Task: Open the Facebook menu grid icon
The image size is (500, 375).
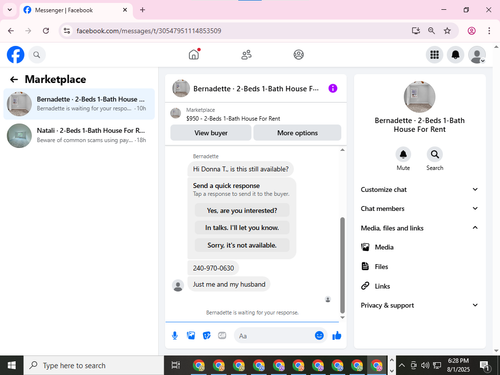Action: 434,55
